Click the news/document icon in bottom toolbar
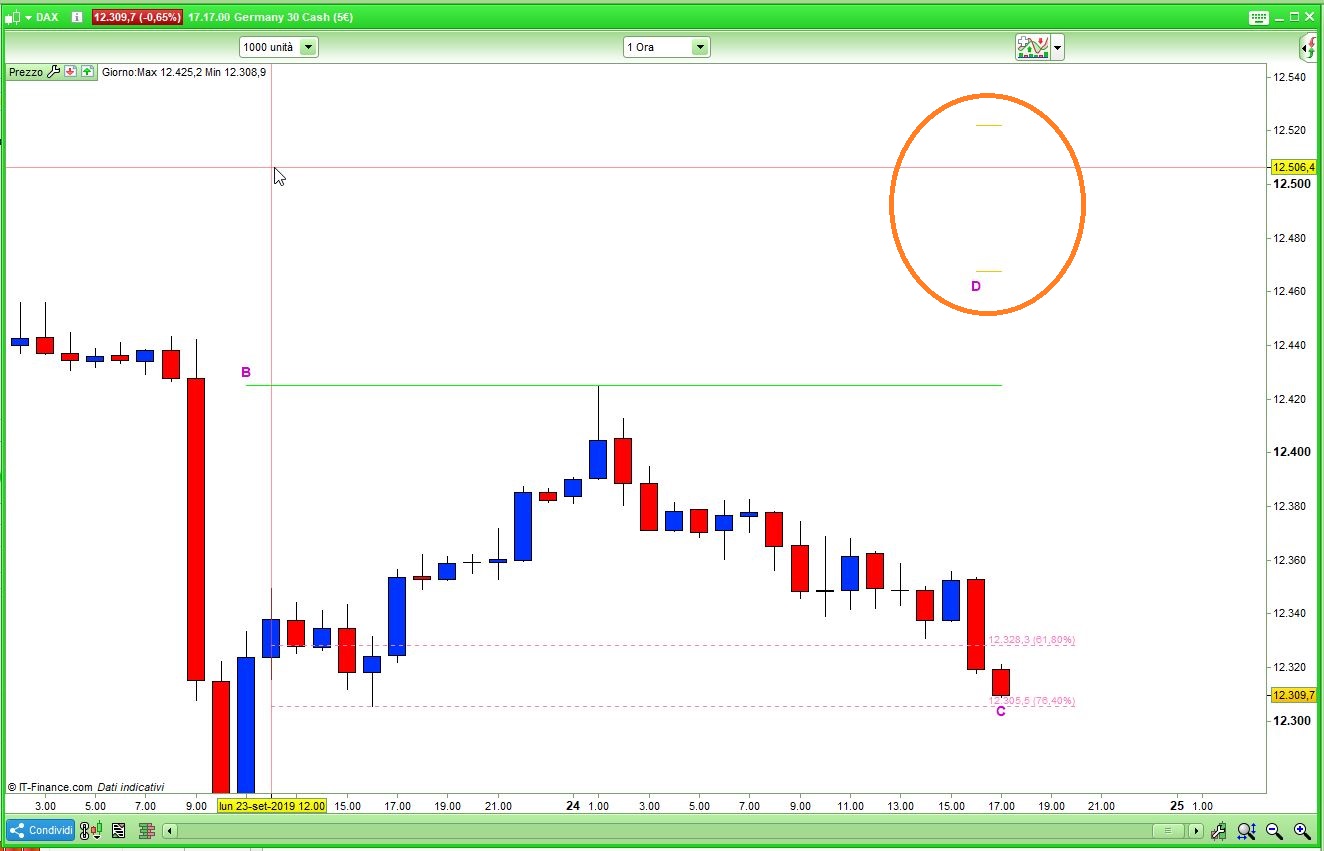 click(x=119, y=830)
